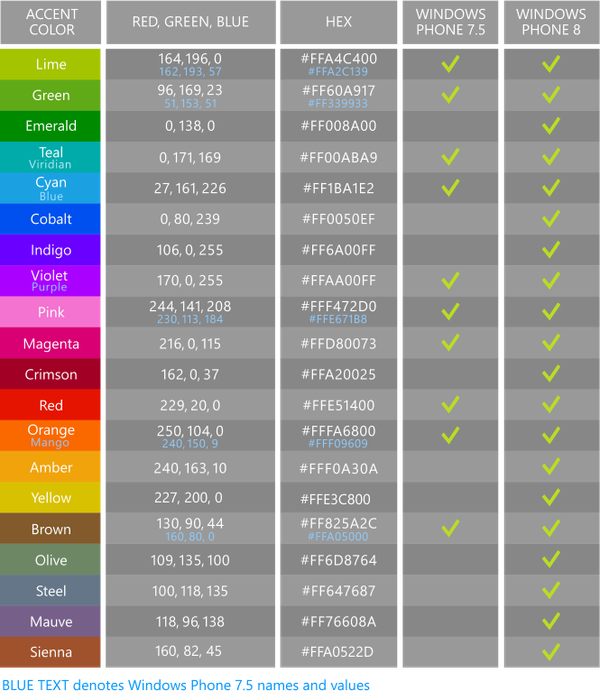
Task: Click the blue text footnote below the table
Action: pyautogui.click(x=185, y=684)
